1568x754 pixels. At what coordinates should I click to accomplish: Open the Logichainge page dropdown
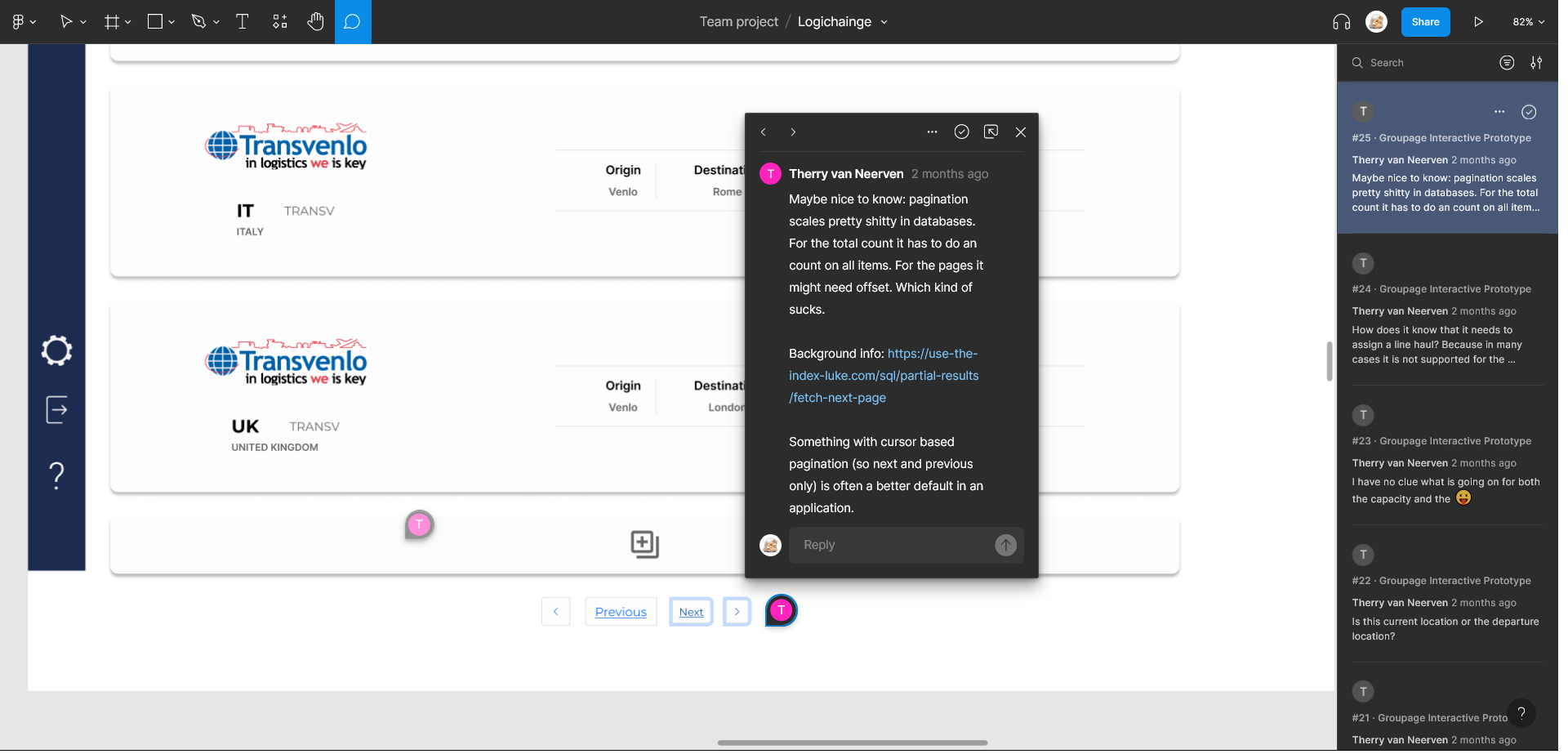(883, 22)
